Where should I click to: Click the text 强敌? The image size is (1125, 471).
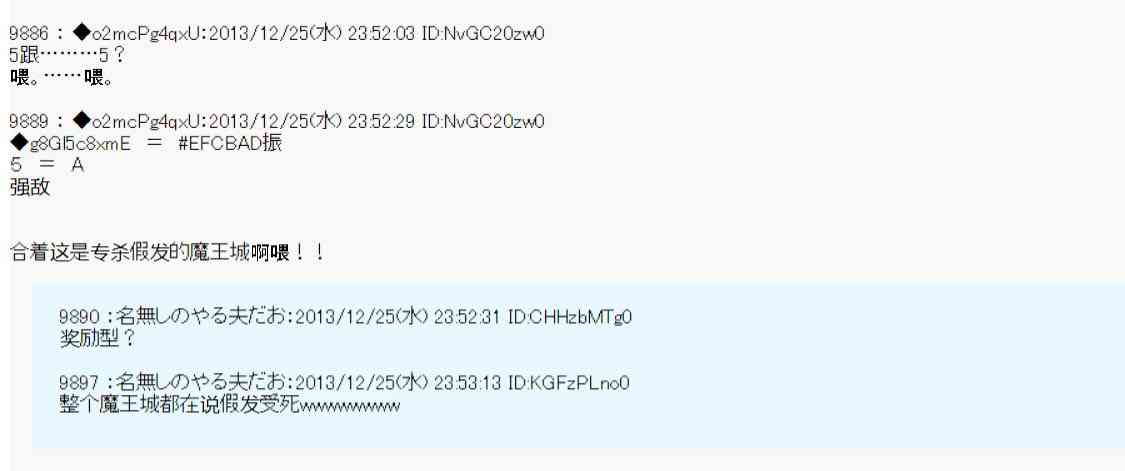[x=30, y=188]
